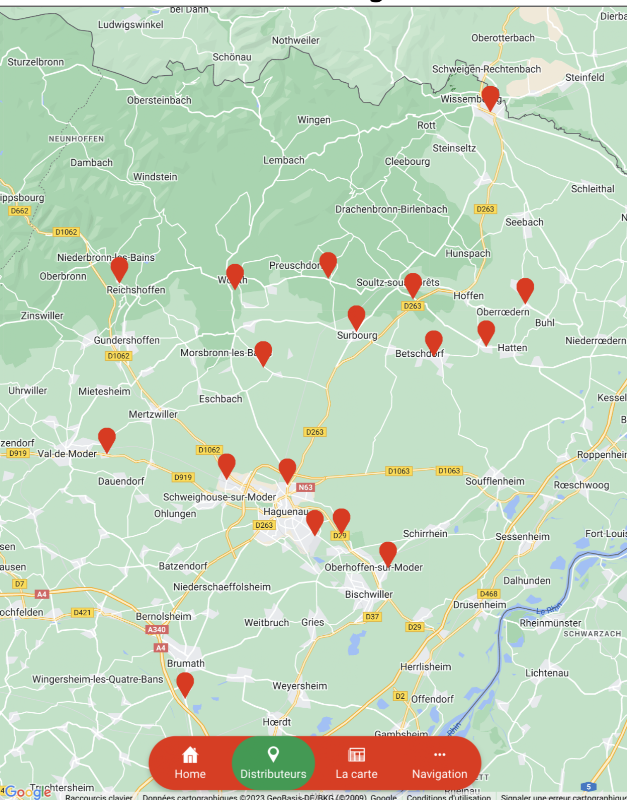Viewport: 627px width, 800px height.
Task: Select the marker near Hatten
Action: click(486, 333)
